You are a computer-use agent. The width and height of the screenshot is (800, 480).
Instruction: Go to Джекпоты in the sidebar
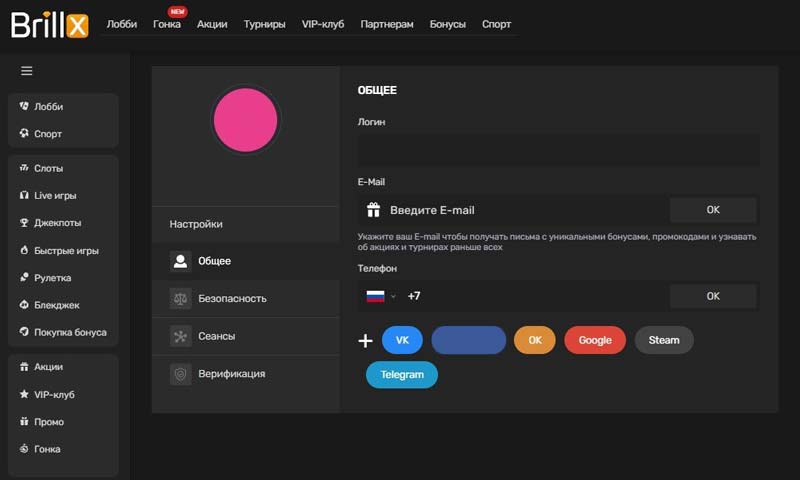pyautogui.click(x=57, y=223)
